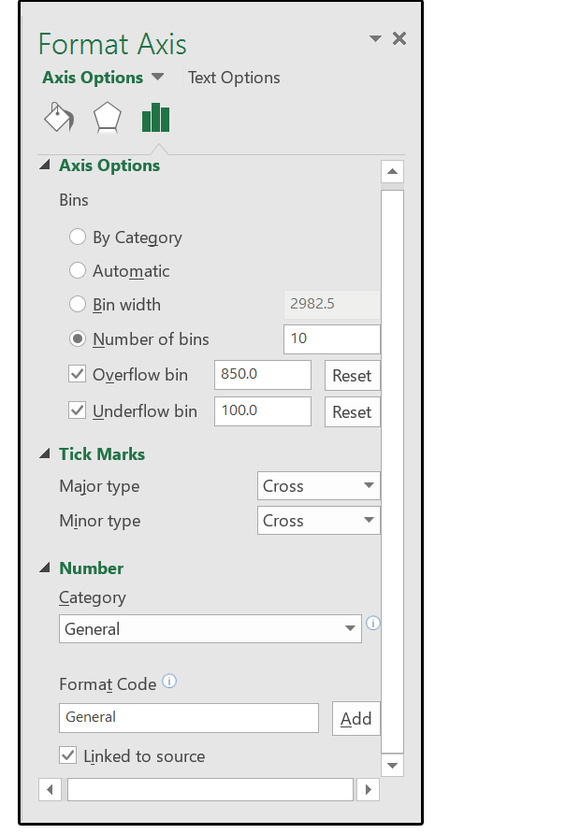Select the Effects pentagon icon

tap(107, 117)
